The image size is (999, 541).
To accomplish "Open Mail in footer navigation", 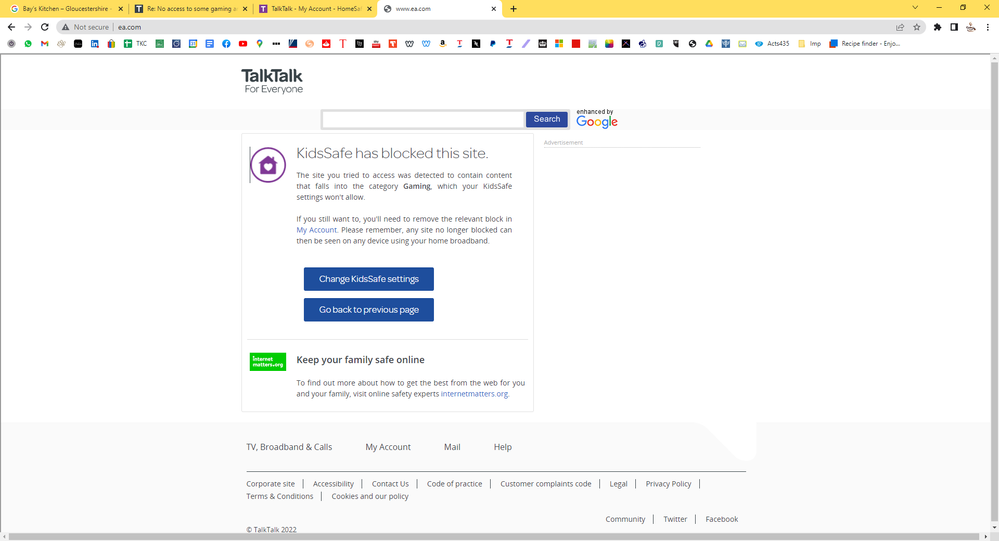I will (x=452, y=447).
